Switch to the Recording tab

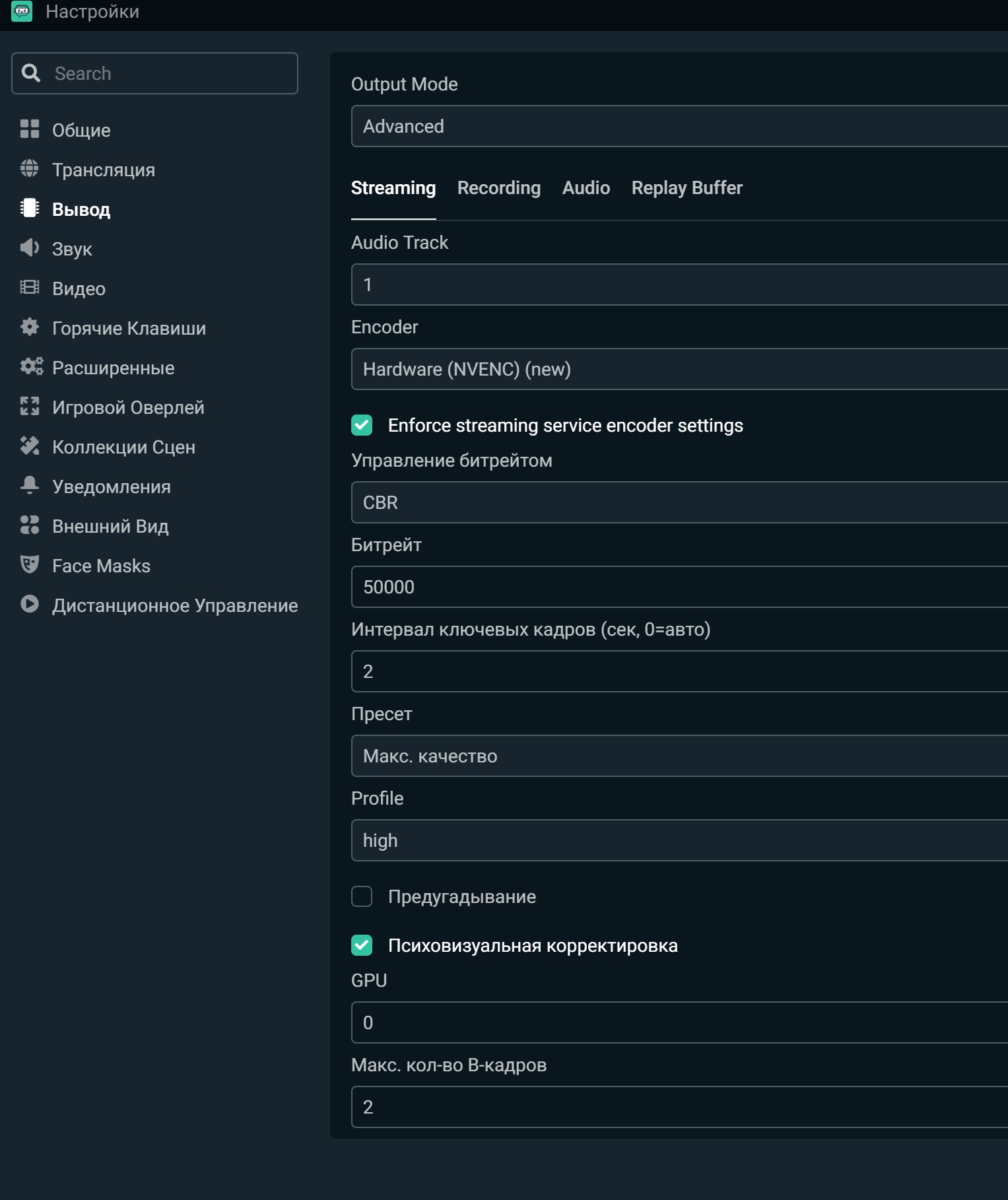click(x=499, y=188)
